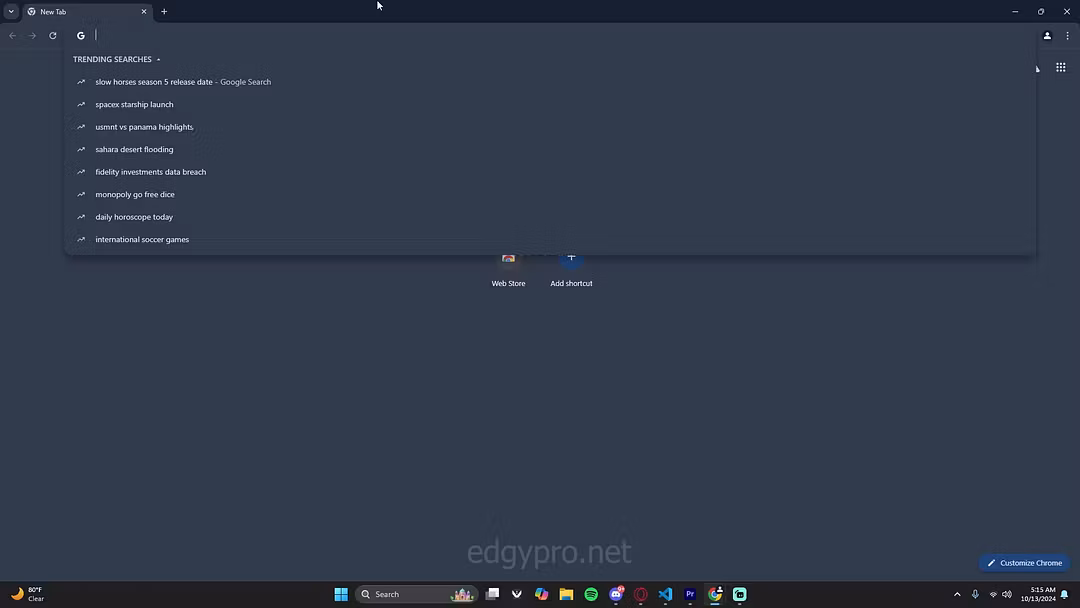Open Spotify from the taskbar
1080x608 pixels.
click(x=591, y=594)
